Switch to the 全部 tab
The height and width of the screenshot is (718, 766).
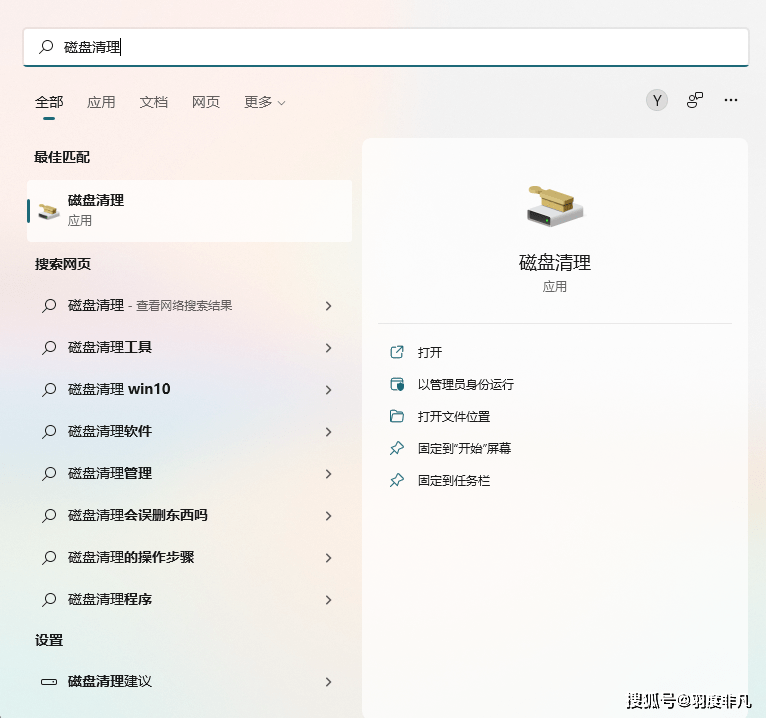tap(49, 102)
